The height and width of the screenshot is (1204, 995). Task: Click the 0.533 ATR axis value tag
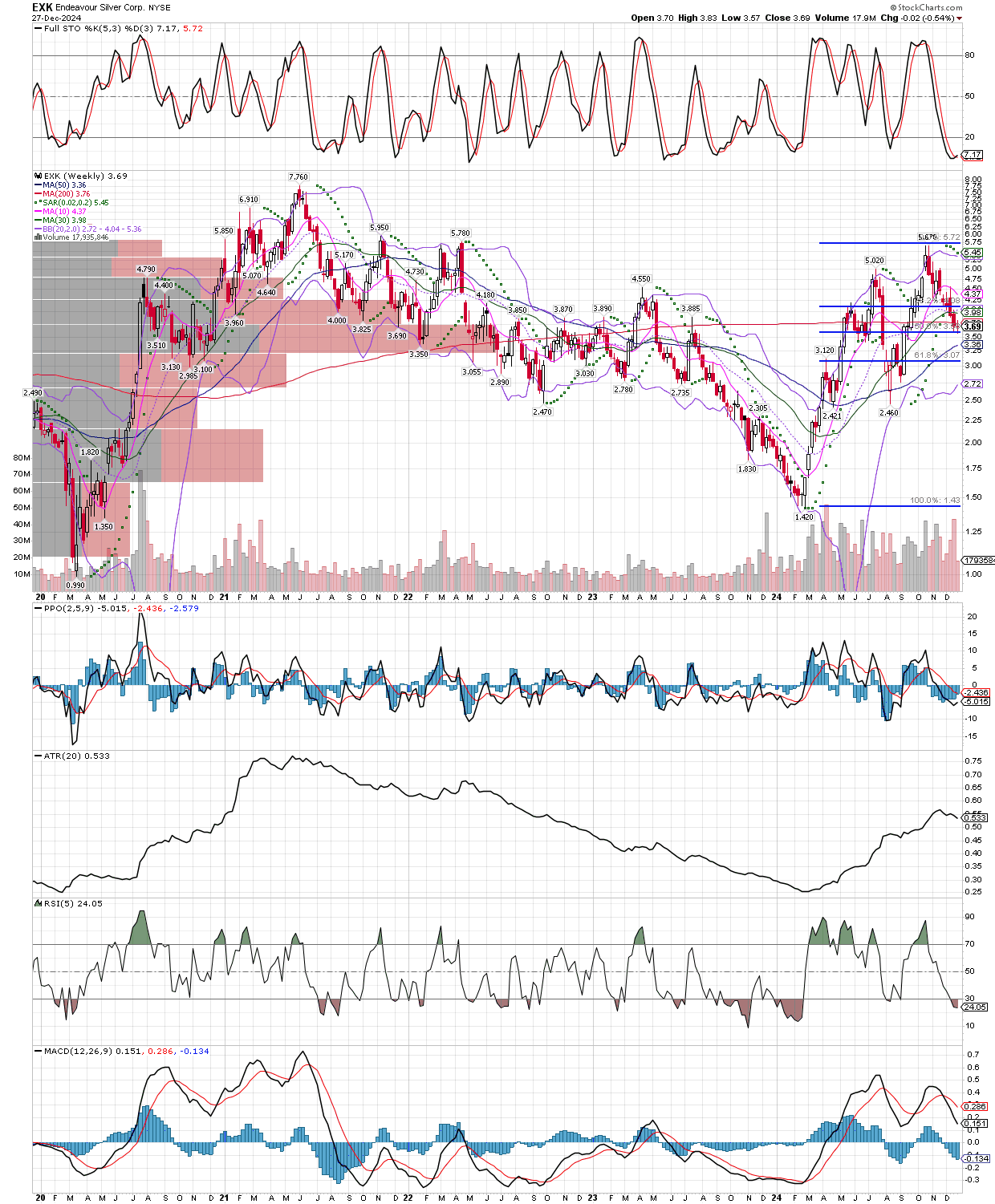click(976, 818)
